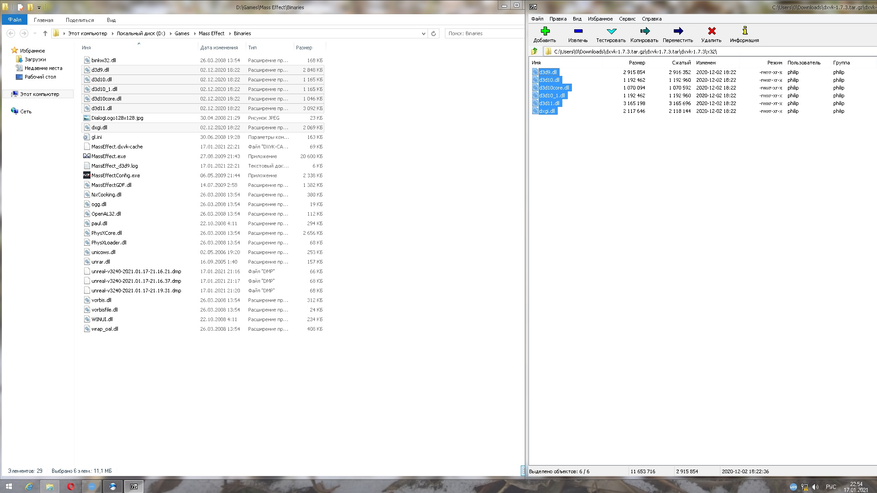The height and width of the screenshot is (493, 877).
Task: Select d3d9.dll in the Explorer file list
Action: click(x=202, y=70)
